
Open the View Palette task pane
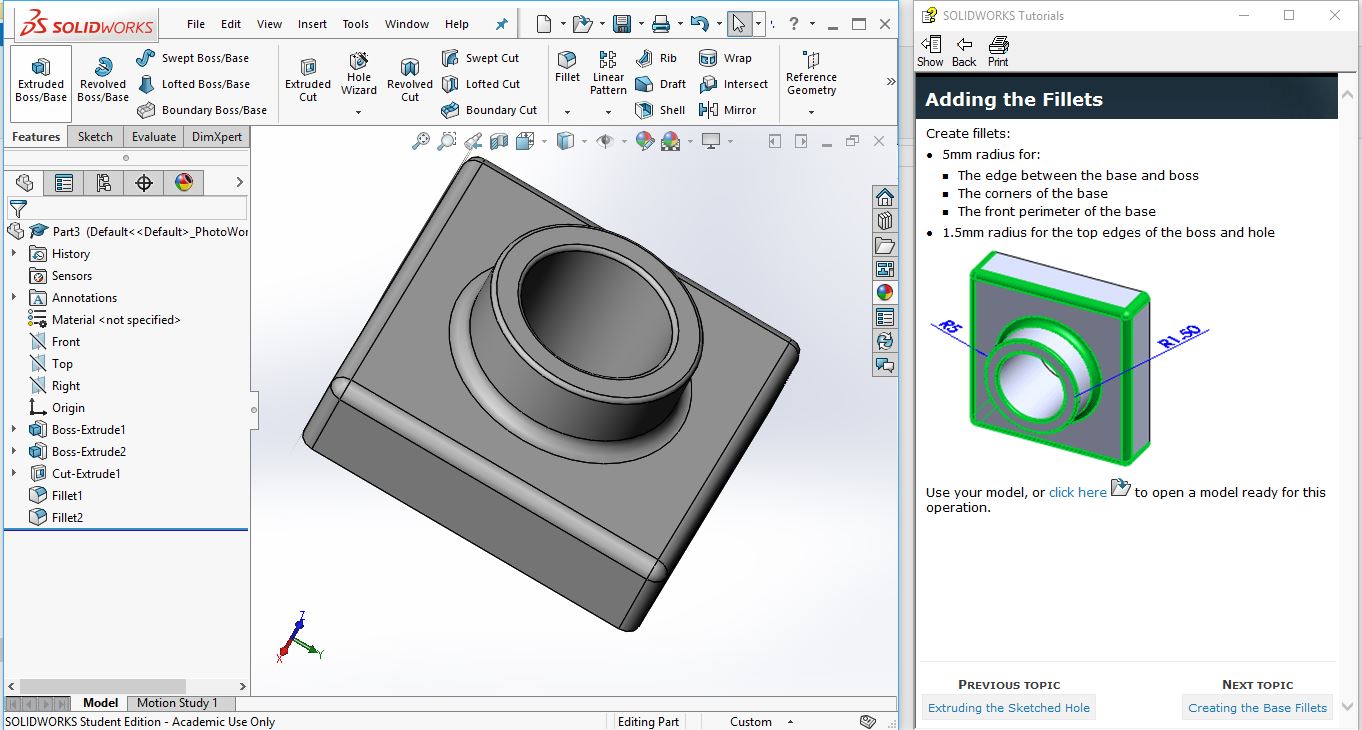(x=885, y=269)
